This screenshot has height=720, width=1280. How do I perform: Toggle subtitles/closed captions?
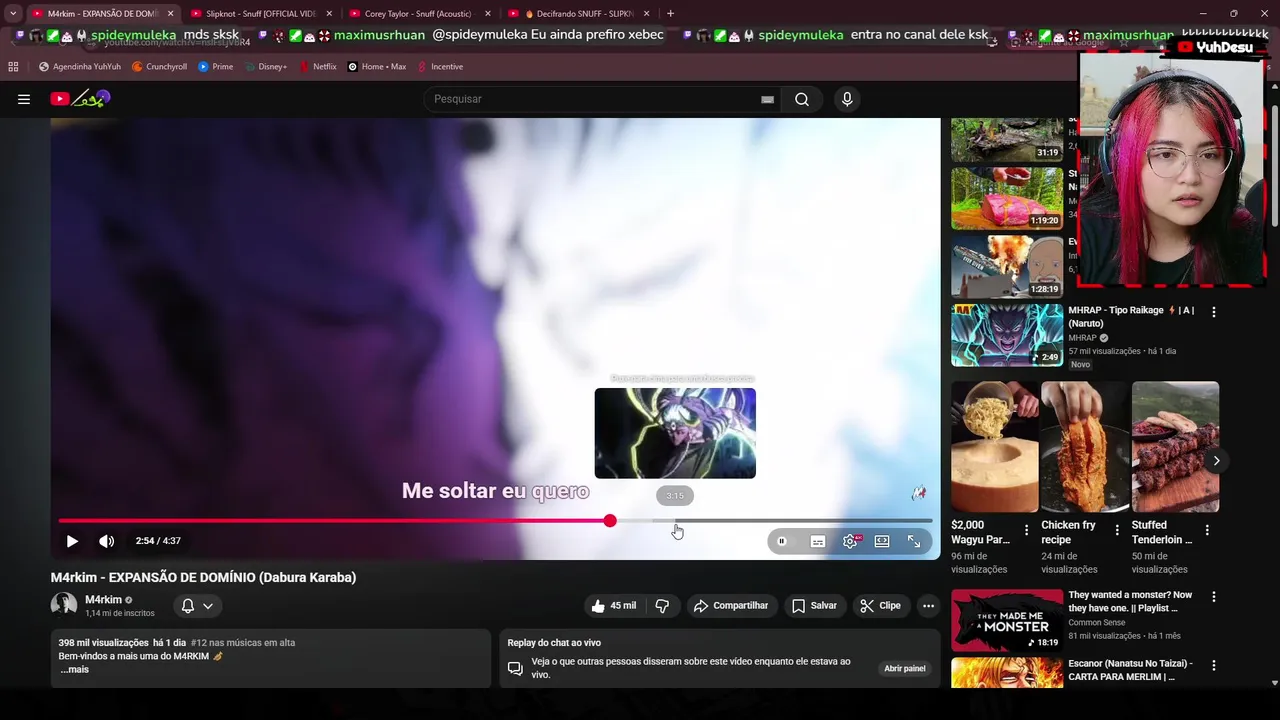point(817,541)
